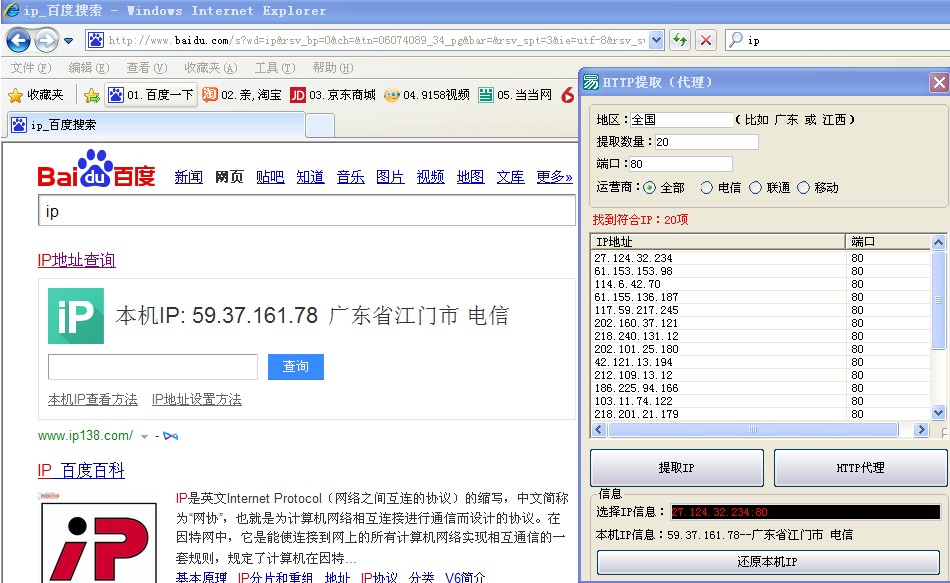Expand the www.ip138.com result dropdown arrow
950x583 pixels.
(x=144, y=436)
